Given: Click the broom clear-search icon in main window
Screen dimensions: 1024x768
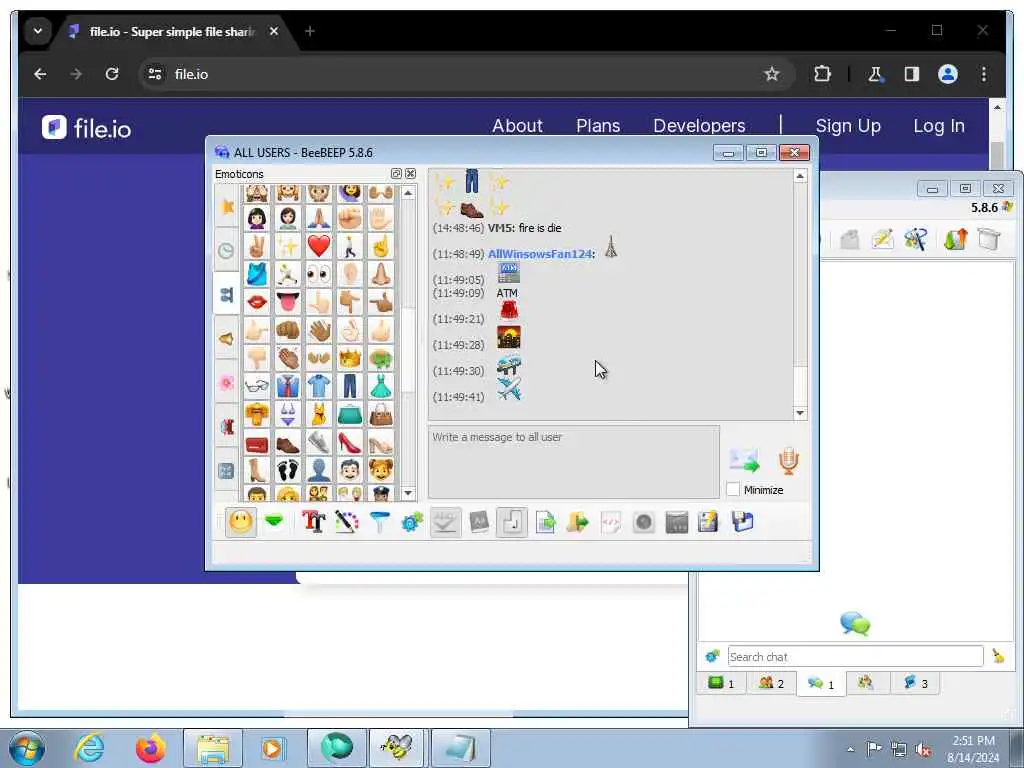Looking at the screenshot, I should tap(998, 656).
